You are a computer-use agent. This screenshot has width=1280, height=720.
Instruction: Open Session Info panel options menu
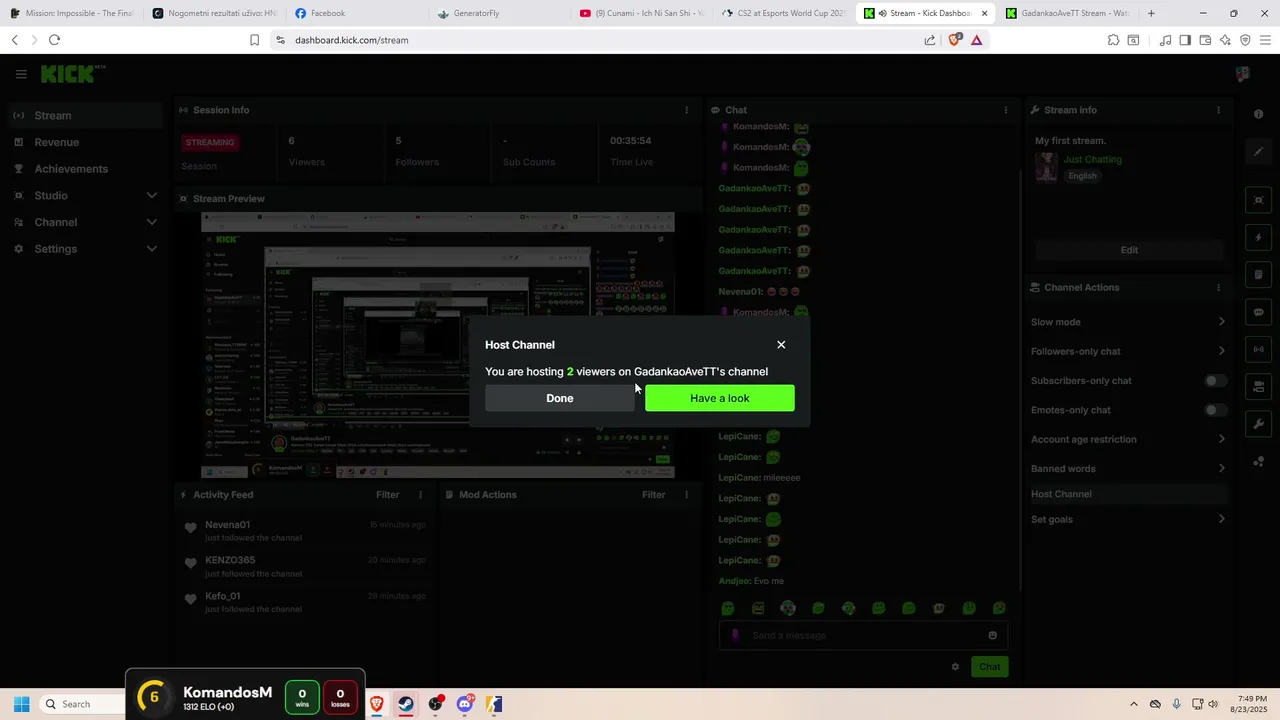click(x=686, y=110)
